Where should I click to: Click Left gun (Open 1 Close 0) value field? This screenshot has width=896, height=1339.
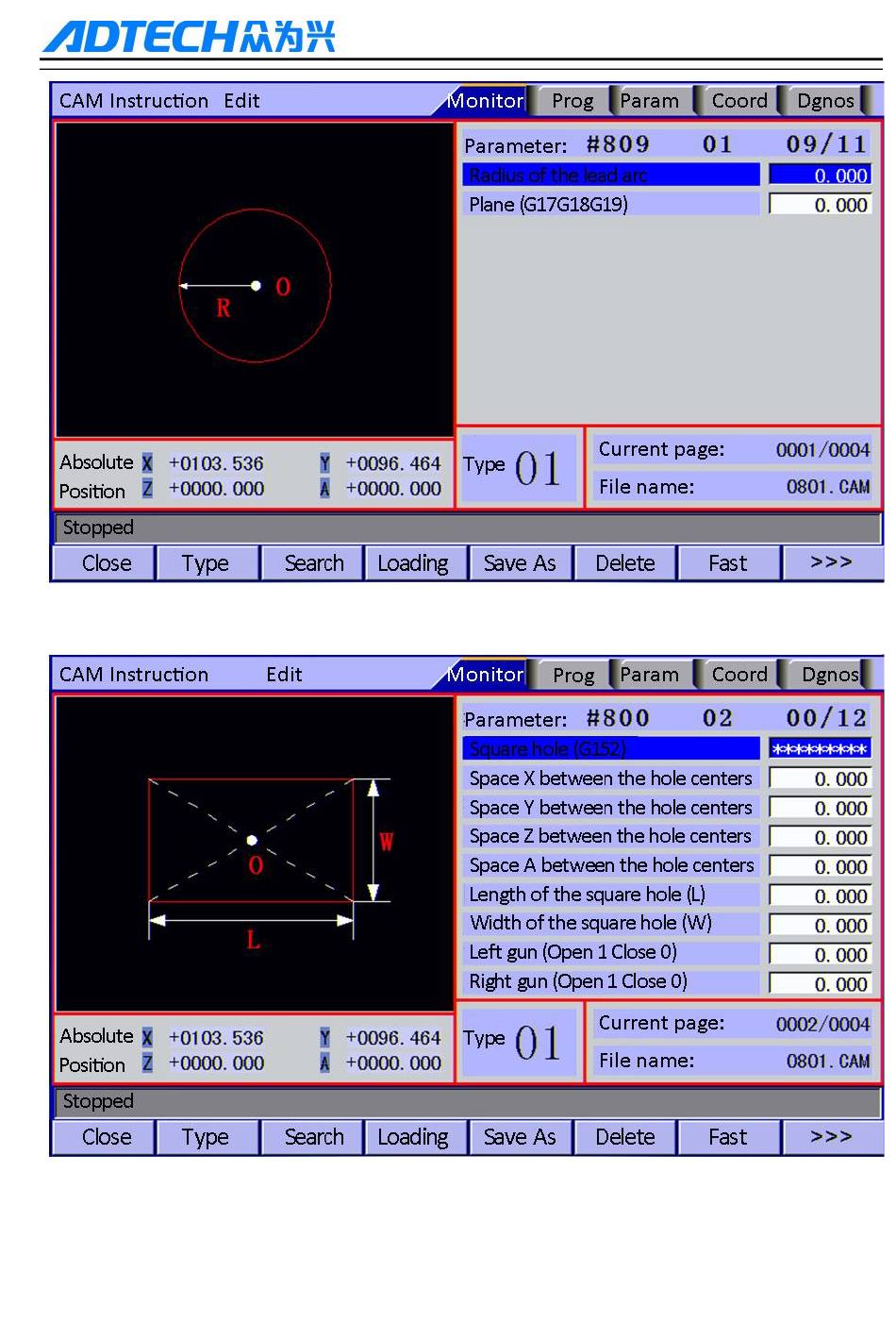[x=820, y=954]
